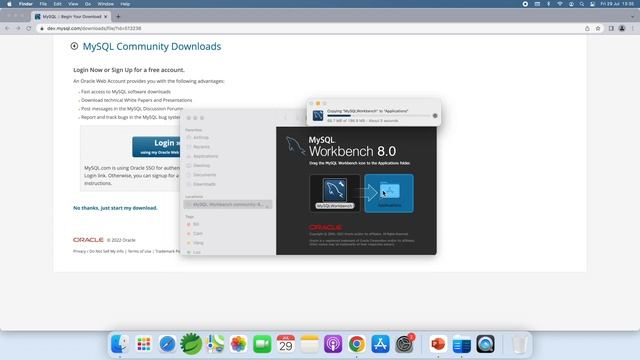Click the MySQL Workbench app icon in installer

(335, 190)
